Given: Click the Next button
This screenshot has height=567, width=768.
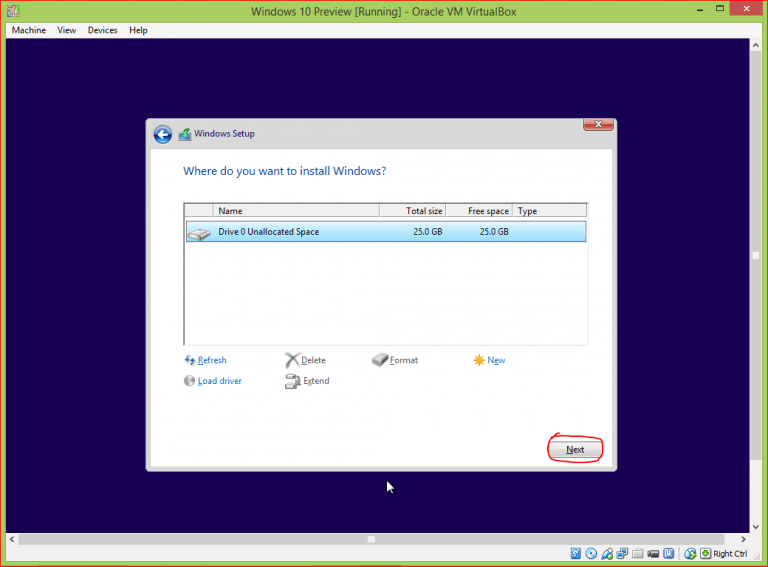Looking at the screenshot, I should (575, 449).
